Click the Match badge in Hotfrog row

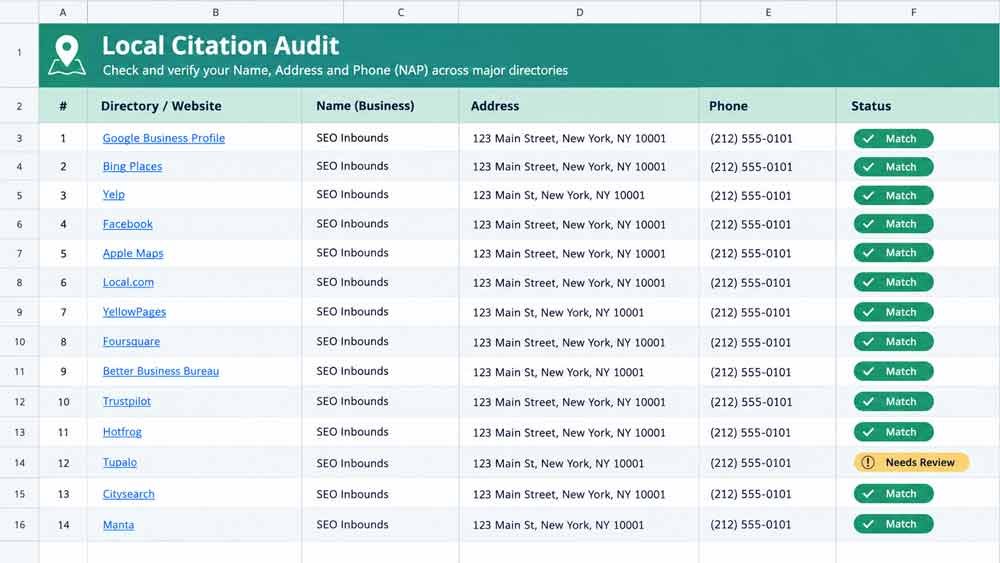coord(893,432)
